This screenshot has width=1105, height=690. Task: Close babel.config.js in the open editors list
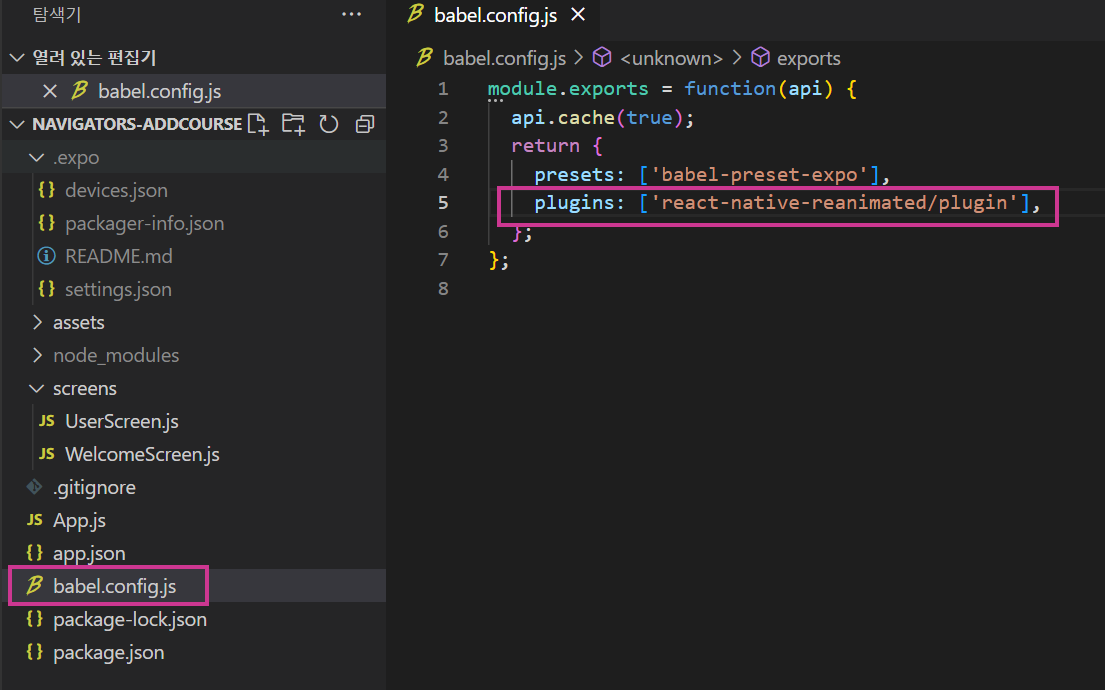(49, 91)
